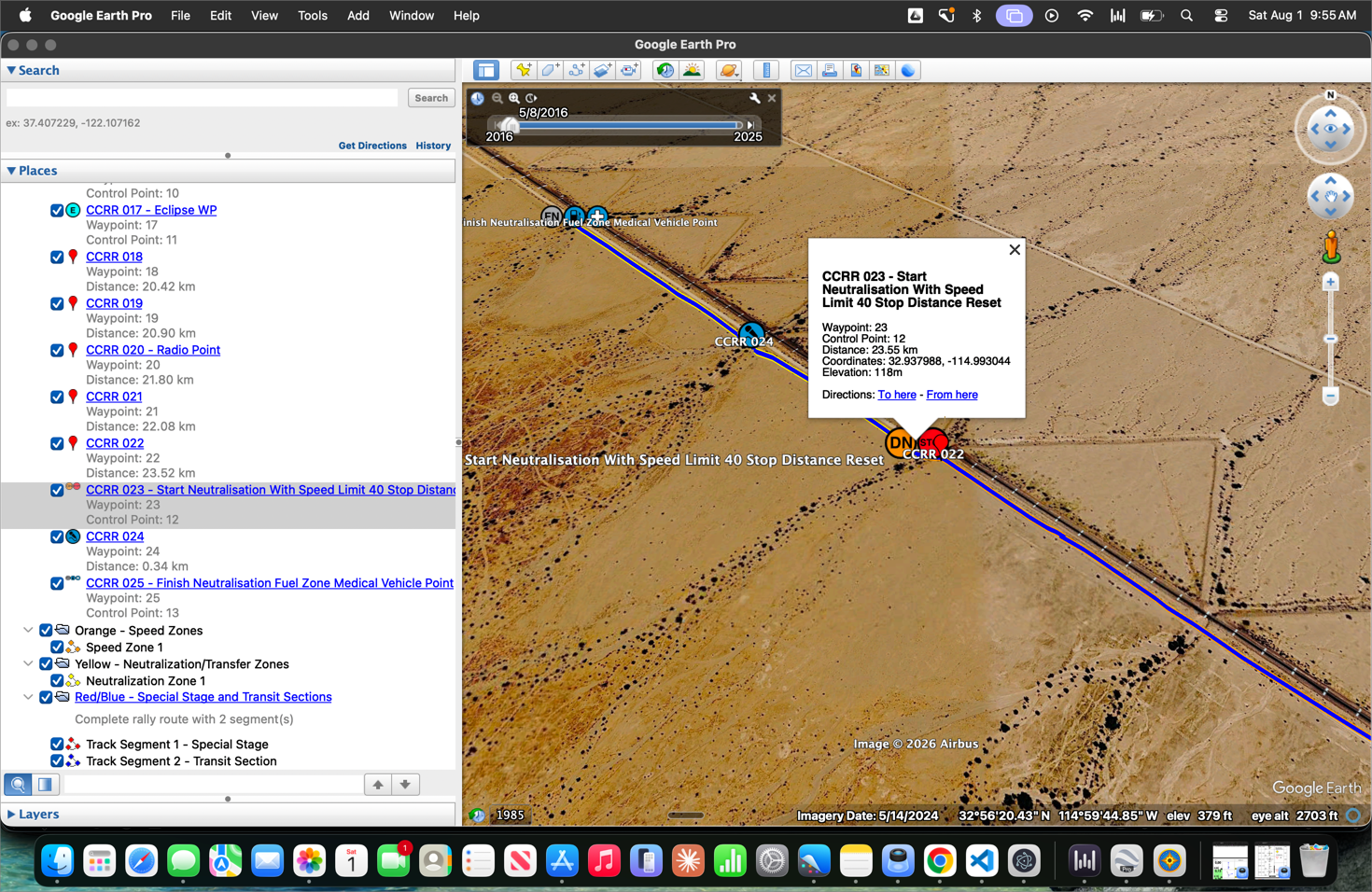Uncheck CCRR 020 - Radio Point checkbox
1372x892 pixels.
click(x=57, y=351)
